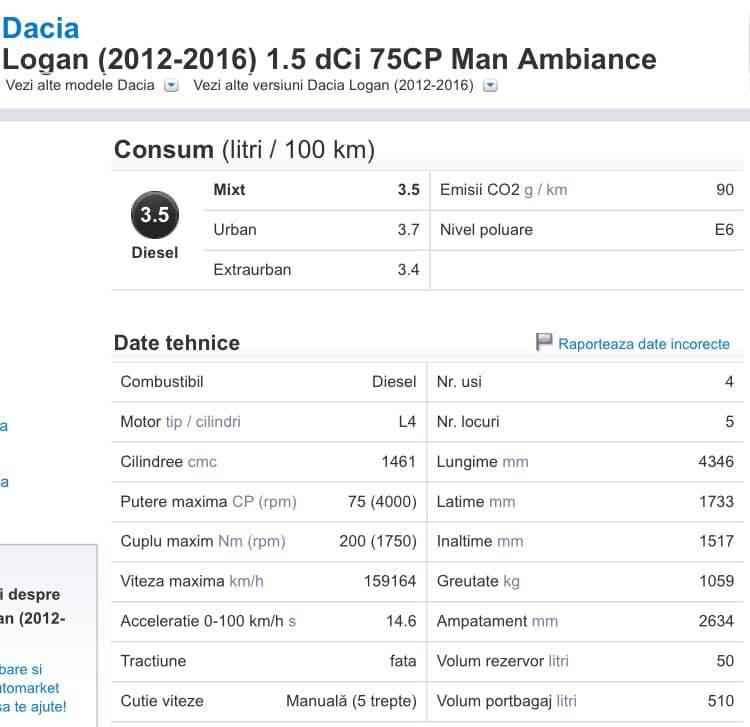Open the 'Vezi alte modele Dacia' link

(x=80, y=85)
